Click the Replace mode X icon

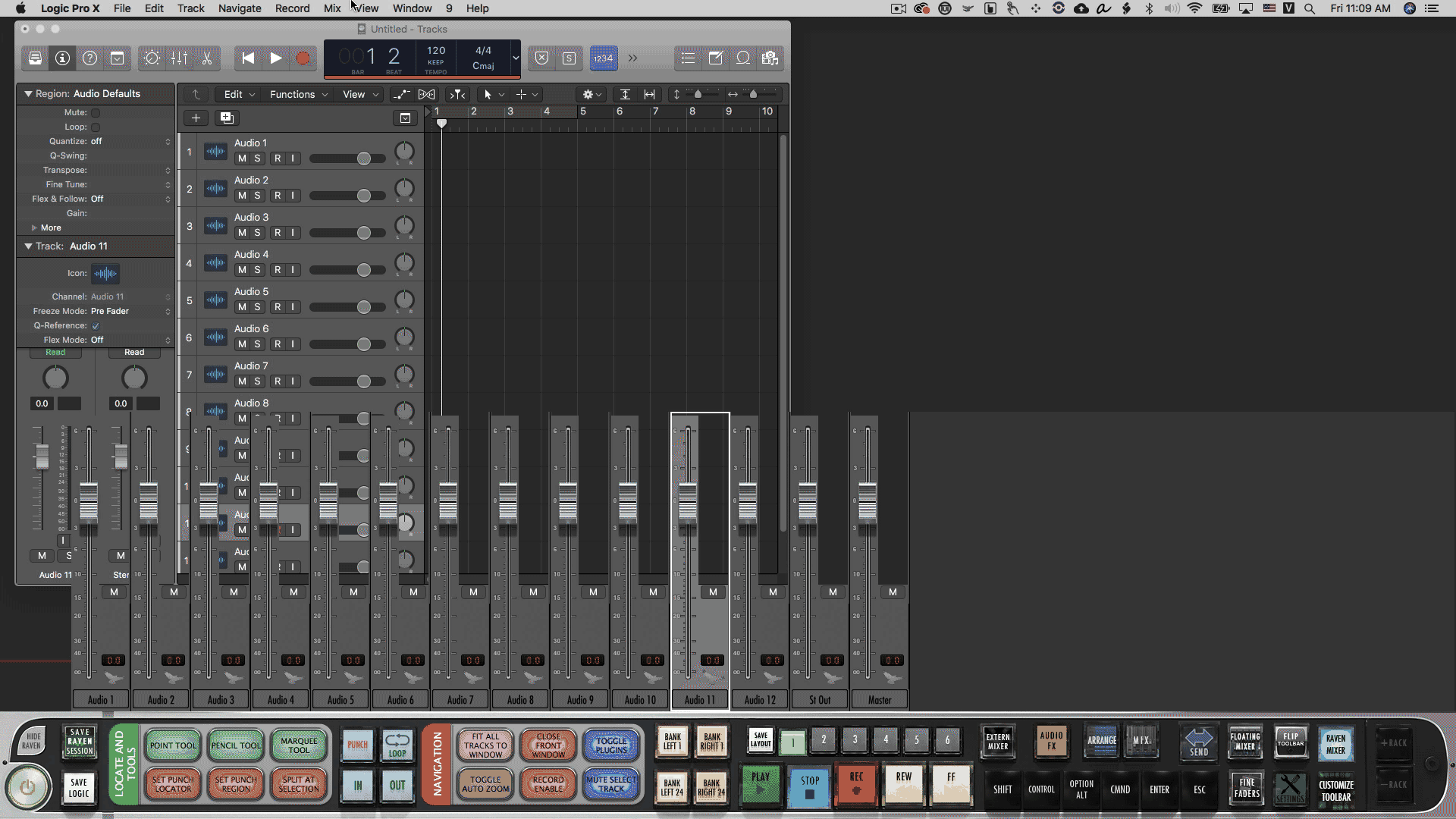coord(542,58)
